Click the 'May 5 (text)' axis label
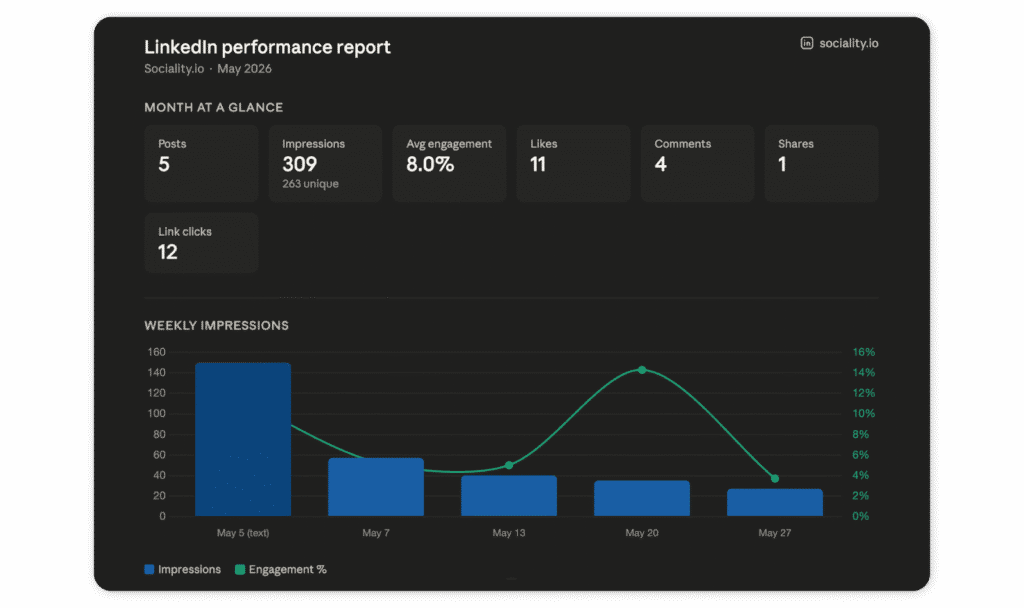The image size is (1024, 608). 243,533
